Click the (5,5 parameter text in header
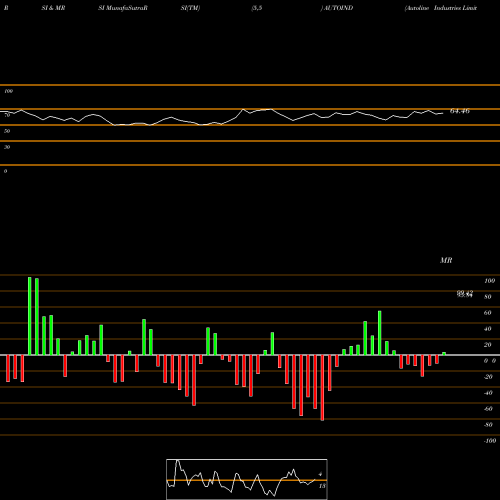Screen dimensions: 500x500 pyautogui.click(x=257, y=8)
